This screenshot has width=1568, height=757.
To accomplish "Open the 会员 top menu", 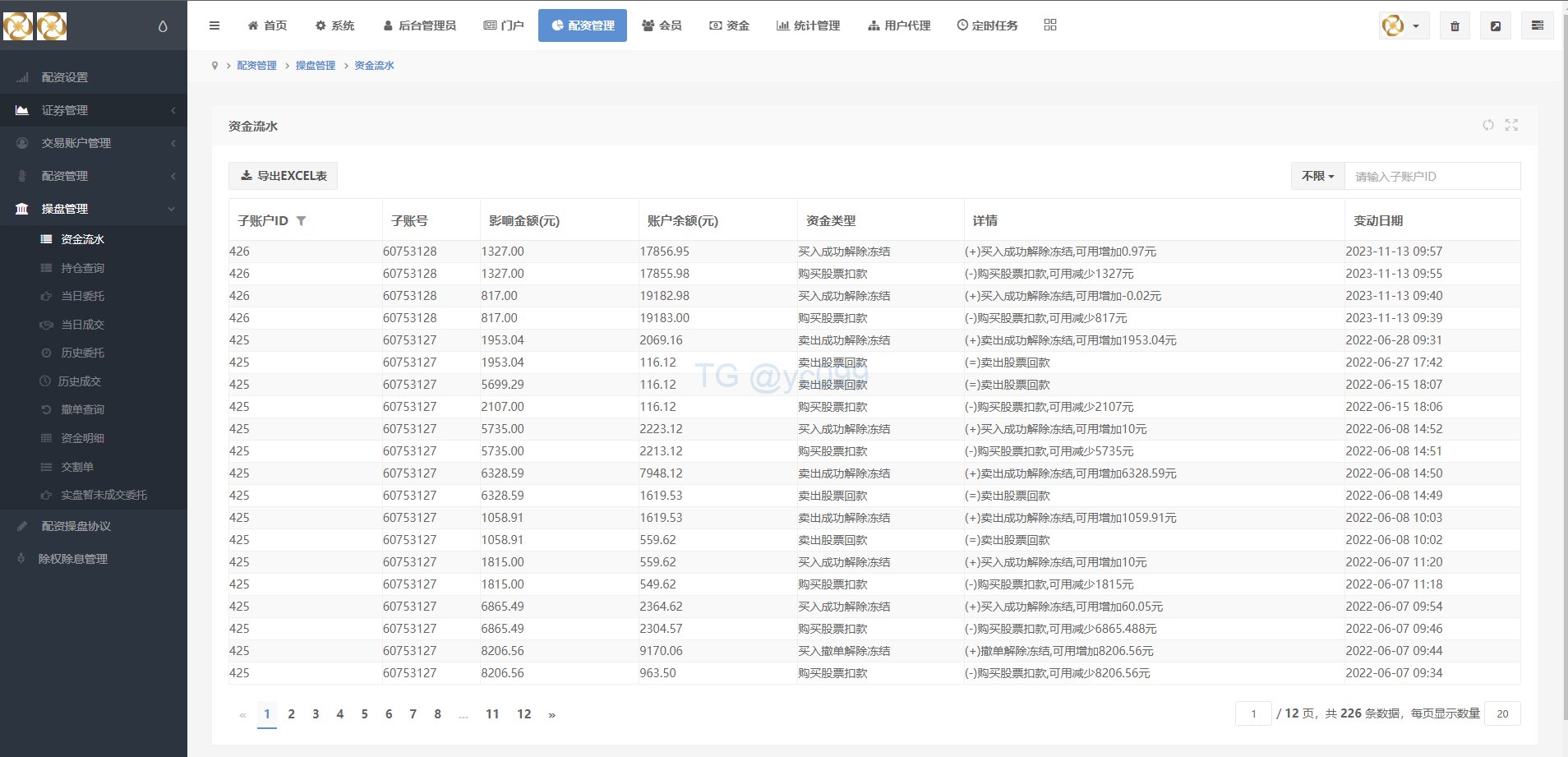I will [662, 25].
